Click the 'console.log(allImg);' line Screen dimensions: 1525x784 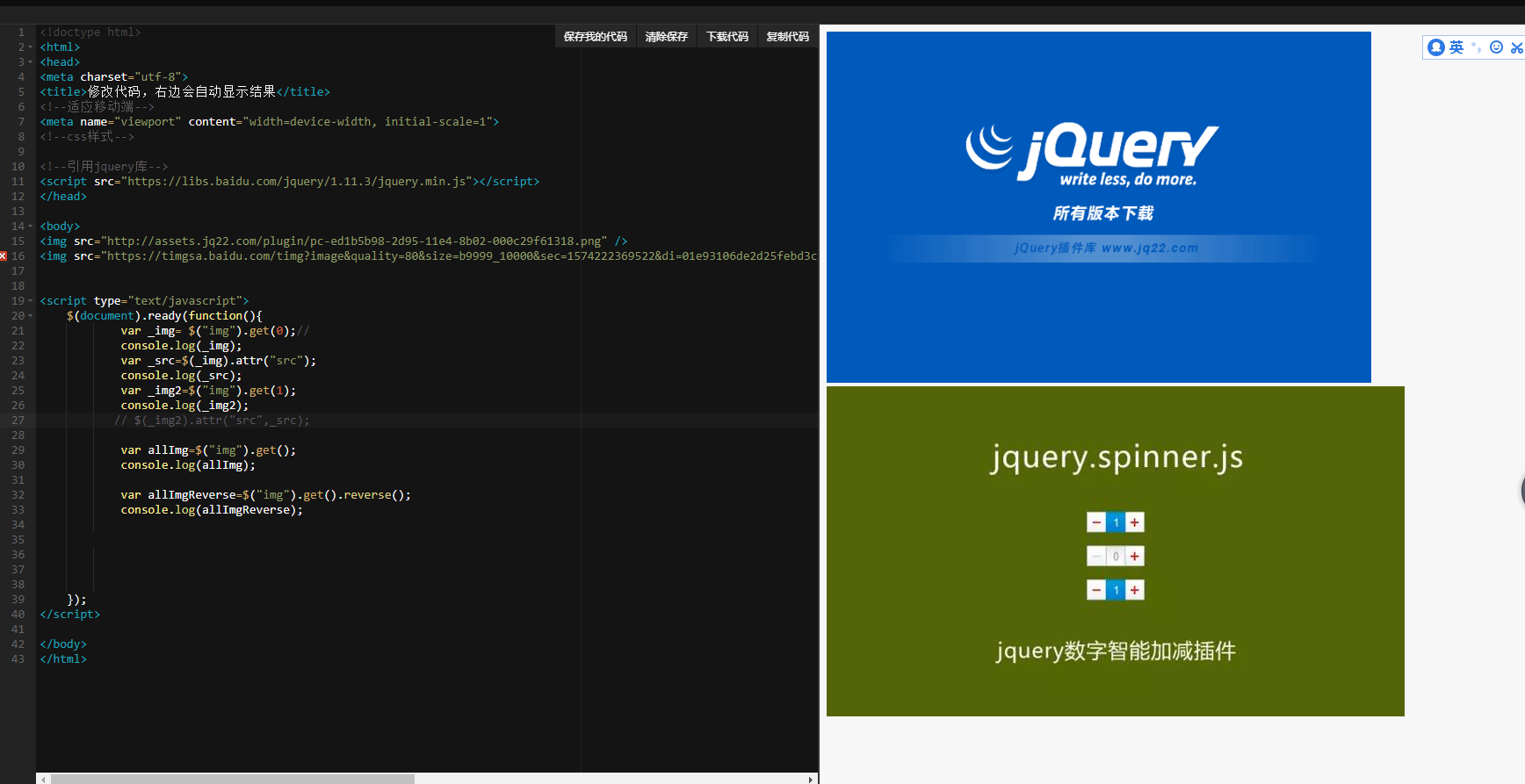188,465
